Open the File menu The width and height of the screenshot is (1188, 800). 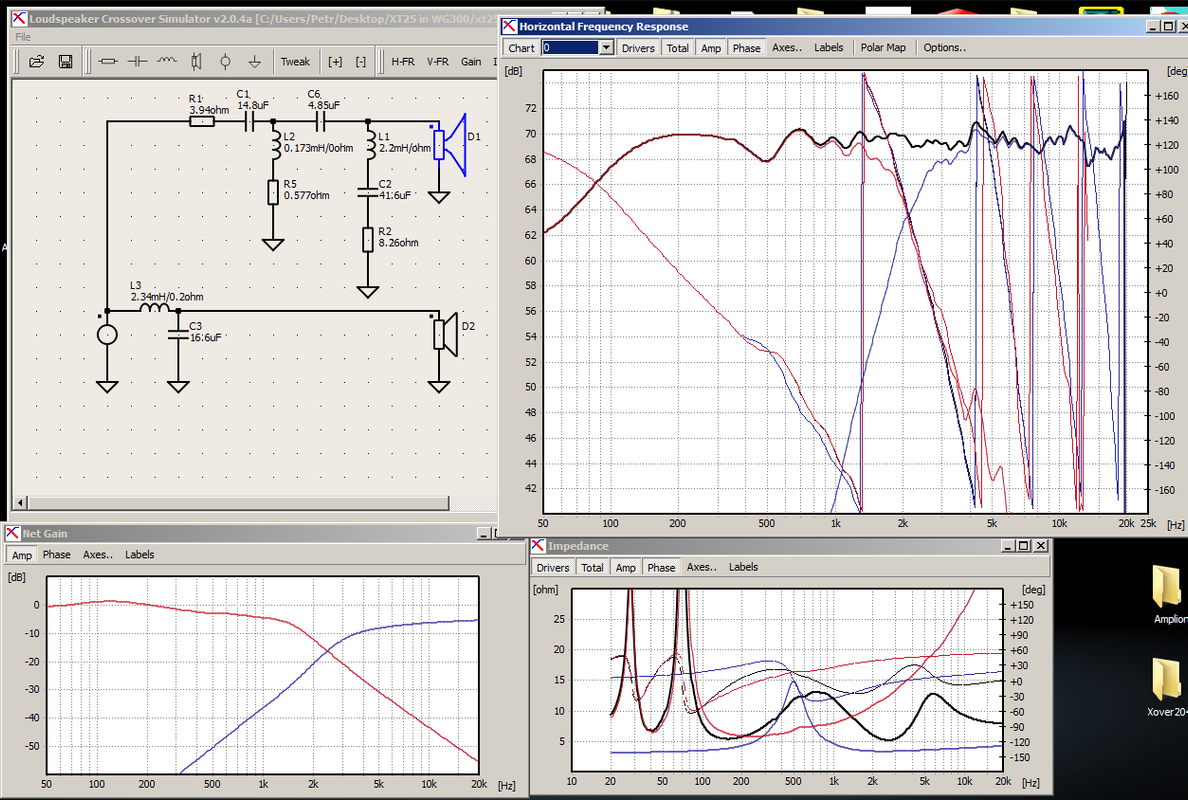pyautogui.click(x=23, y=36)
